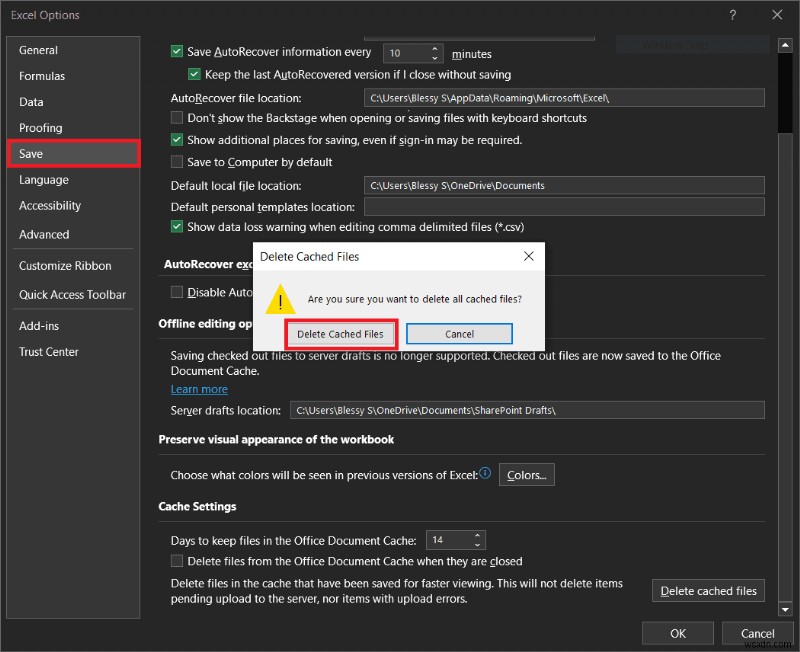
Task: Close the Excel Options window
Action: (x=777, y=15)
